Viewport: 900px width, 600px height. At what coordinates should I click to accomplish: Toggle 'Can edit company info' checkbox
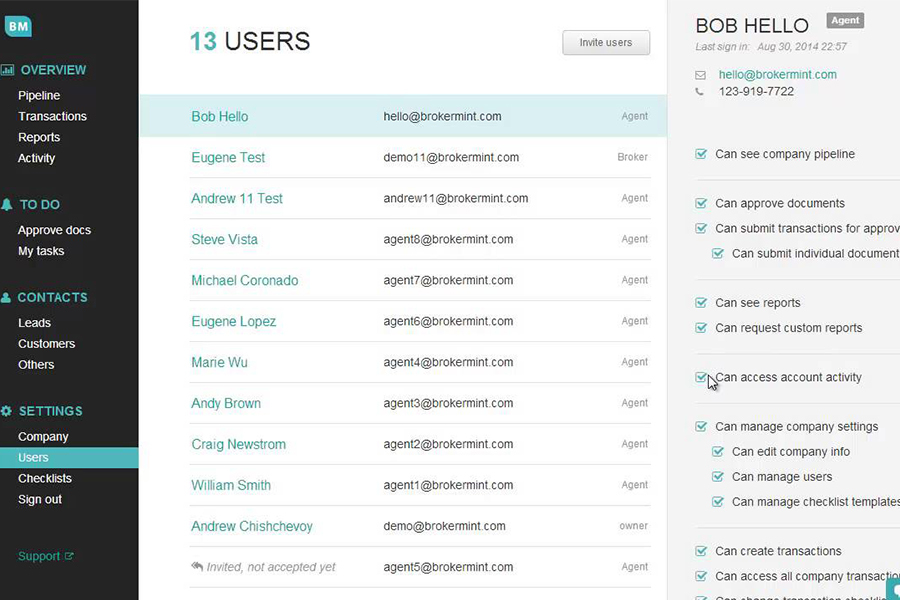(x=718, y=452)
